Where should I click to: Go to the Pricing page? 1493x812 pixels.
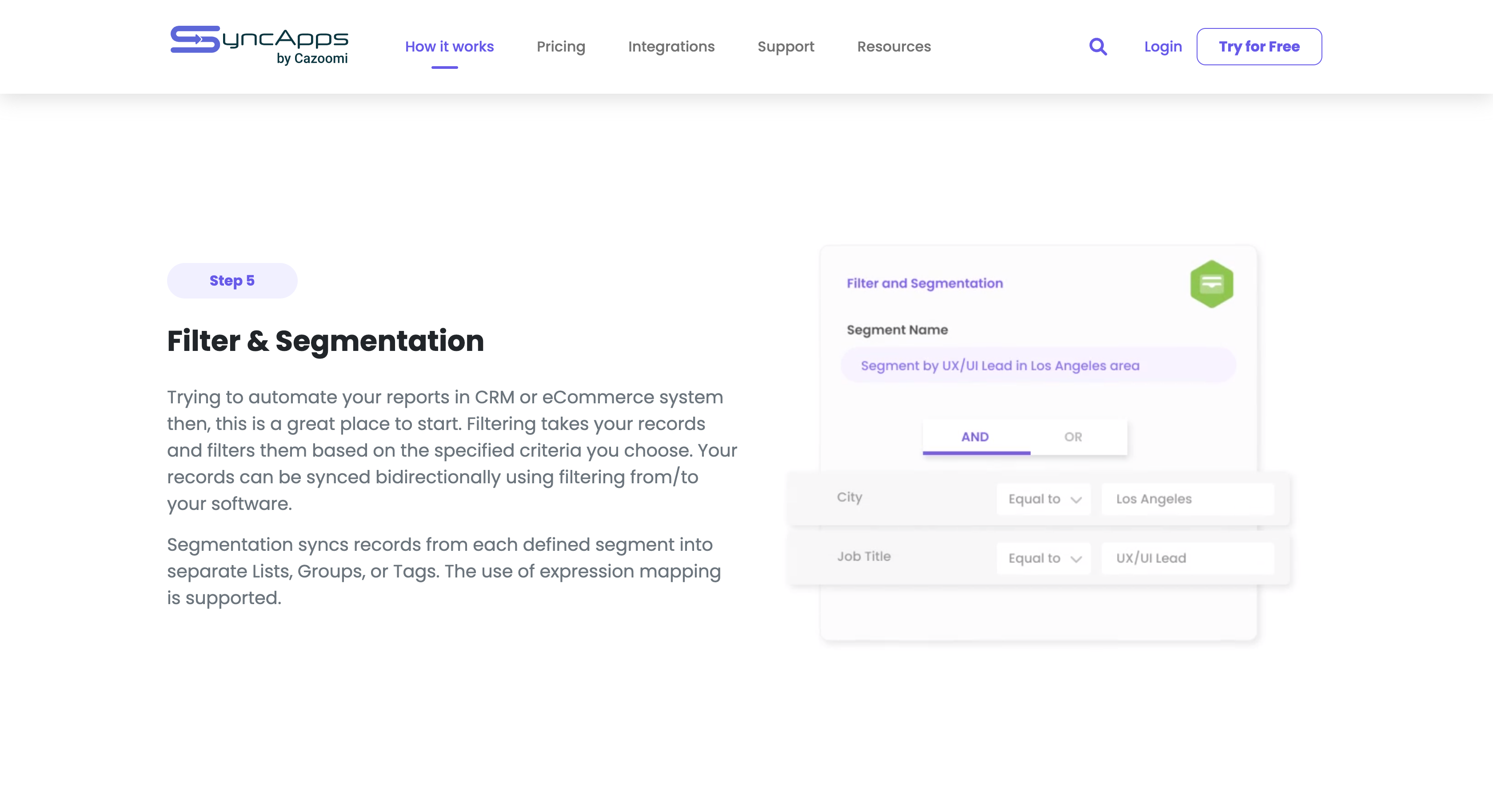click(560, 46)
